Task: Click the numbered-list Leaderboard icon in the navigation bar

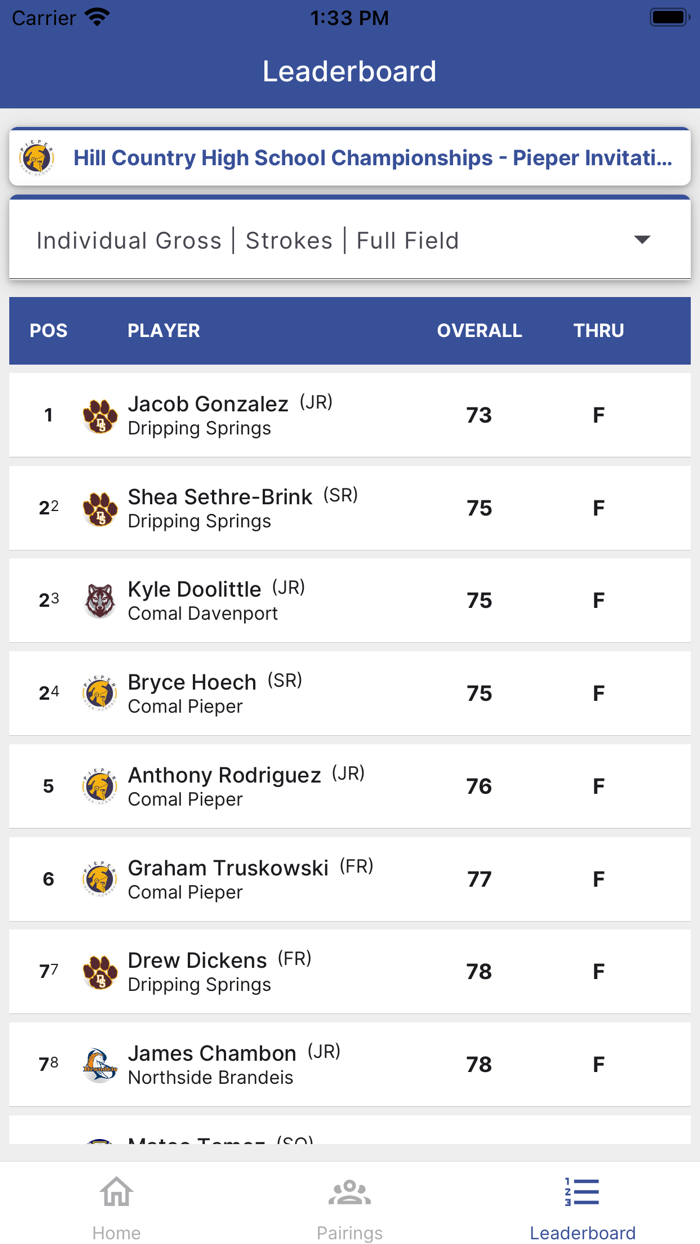Action: point(582,1192)
